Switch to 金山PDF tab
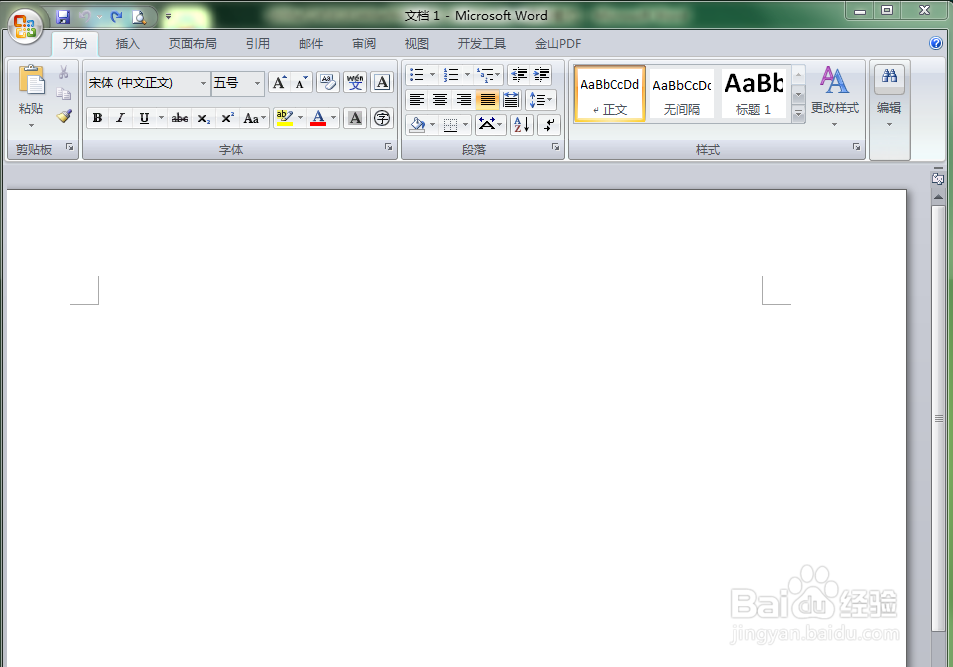This screenshot has height=667, width=953. pyautogui.click(x=558, y=44)
